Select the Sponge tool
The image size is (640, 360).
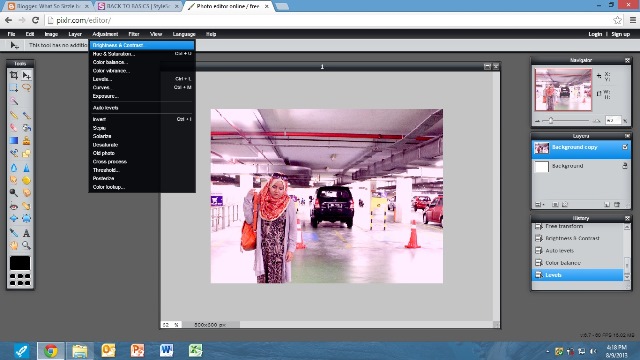tap(27, 180)
